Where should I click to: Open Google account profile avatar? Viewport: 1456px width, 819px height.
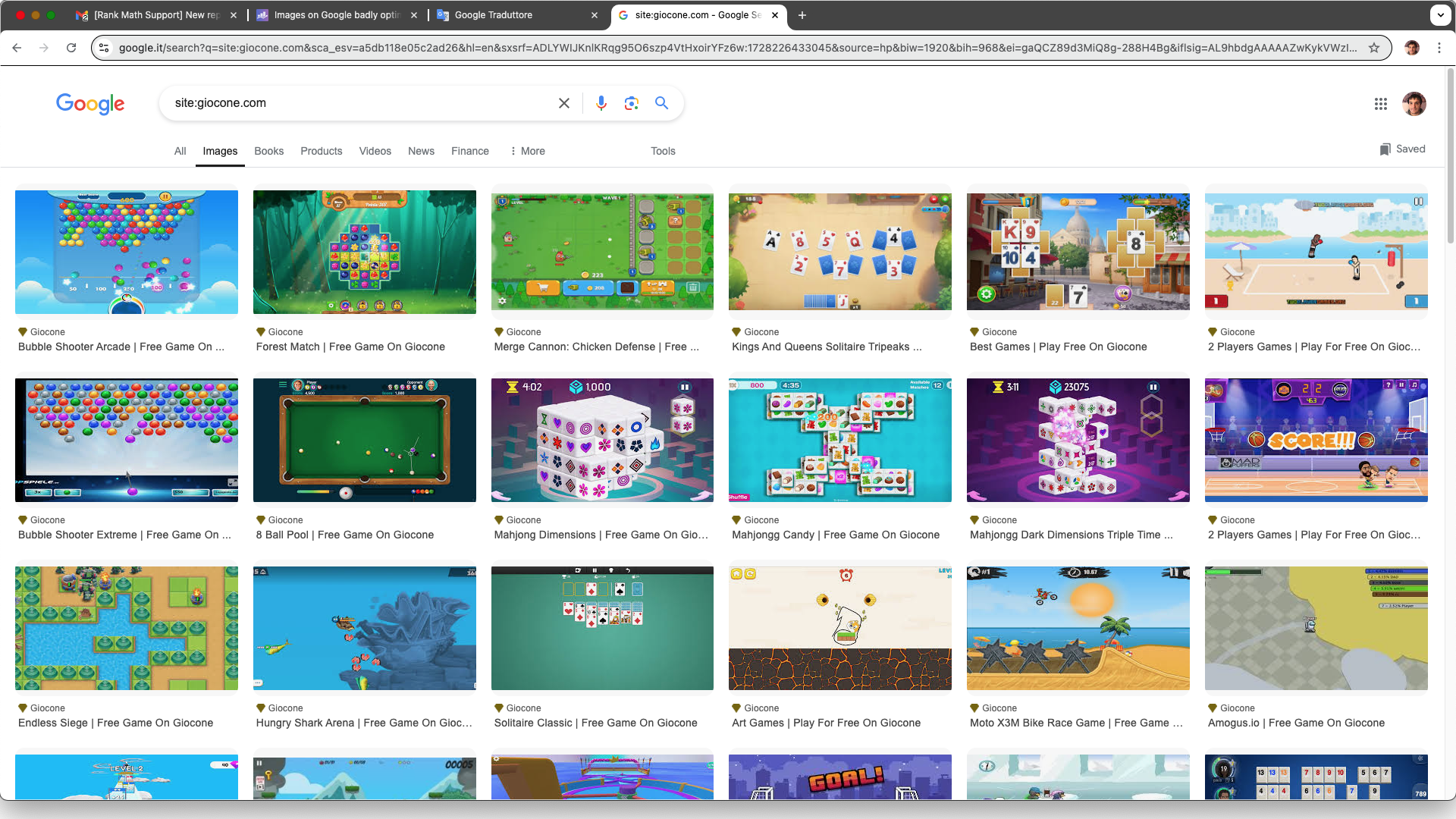[x=1414, y=104]
